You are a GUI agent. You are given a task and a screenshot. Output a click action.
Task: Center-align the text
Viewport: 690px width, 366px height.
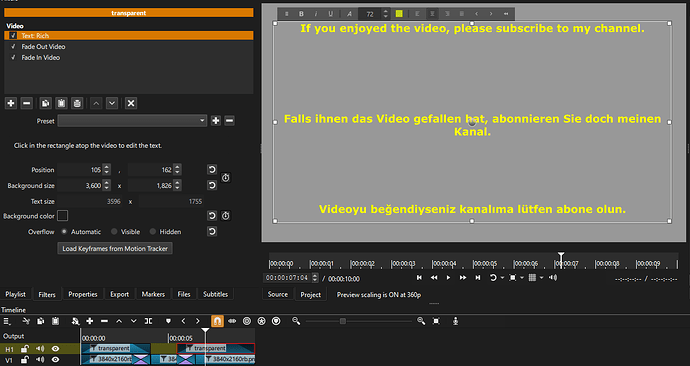click(432, 14)
